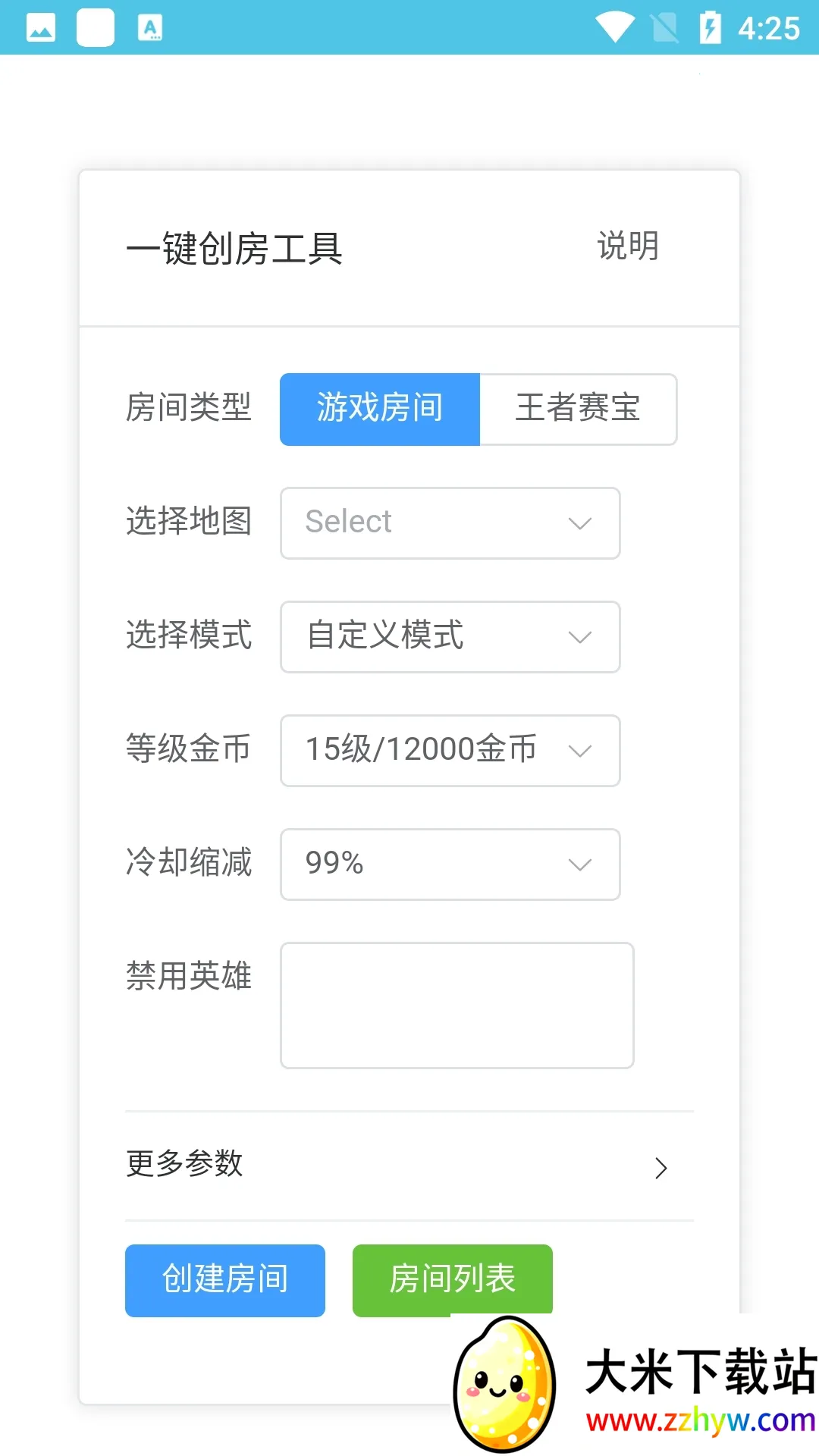The image size is (819, 1456).
Task: Tap the Wi-Fi signal icon
Action: pos(614,27)
